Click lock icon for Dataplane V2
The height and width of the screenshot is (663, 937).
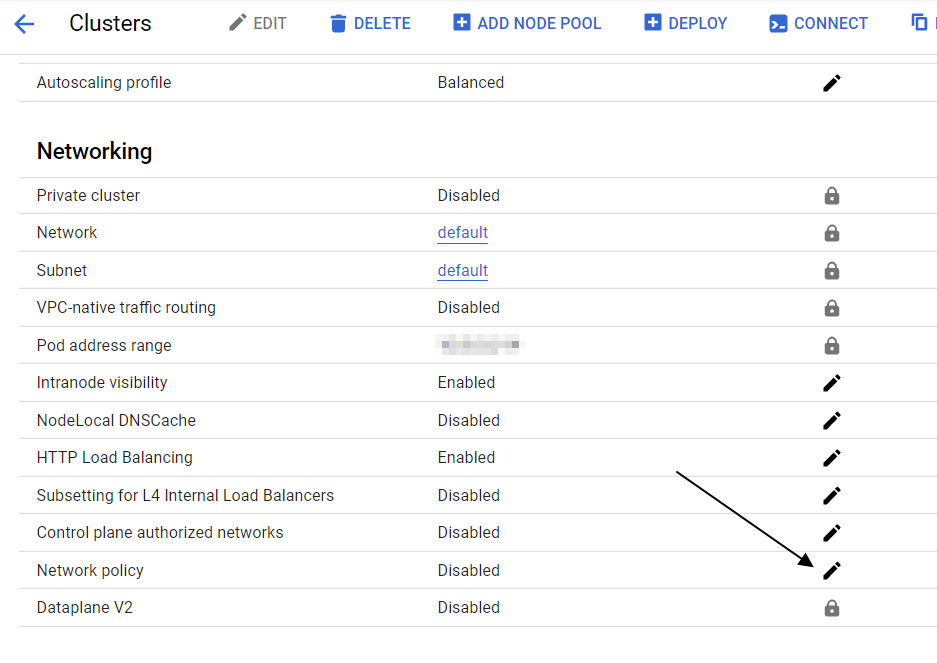[x=832, y=608]
